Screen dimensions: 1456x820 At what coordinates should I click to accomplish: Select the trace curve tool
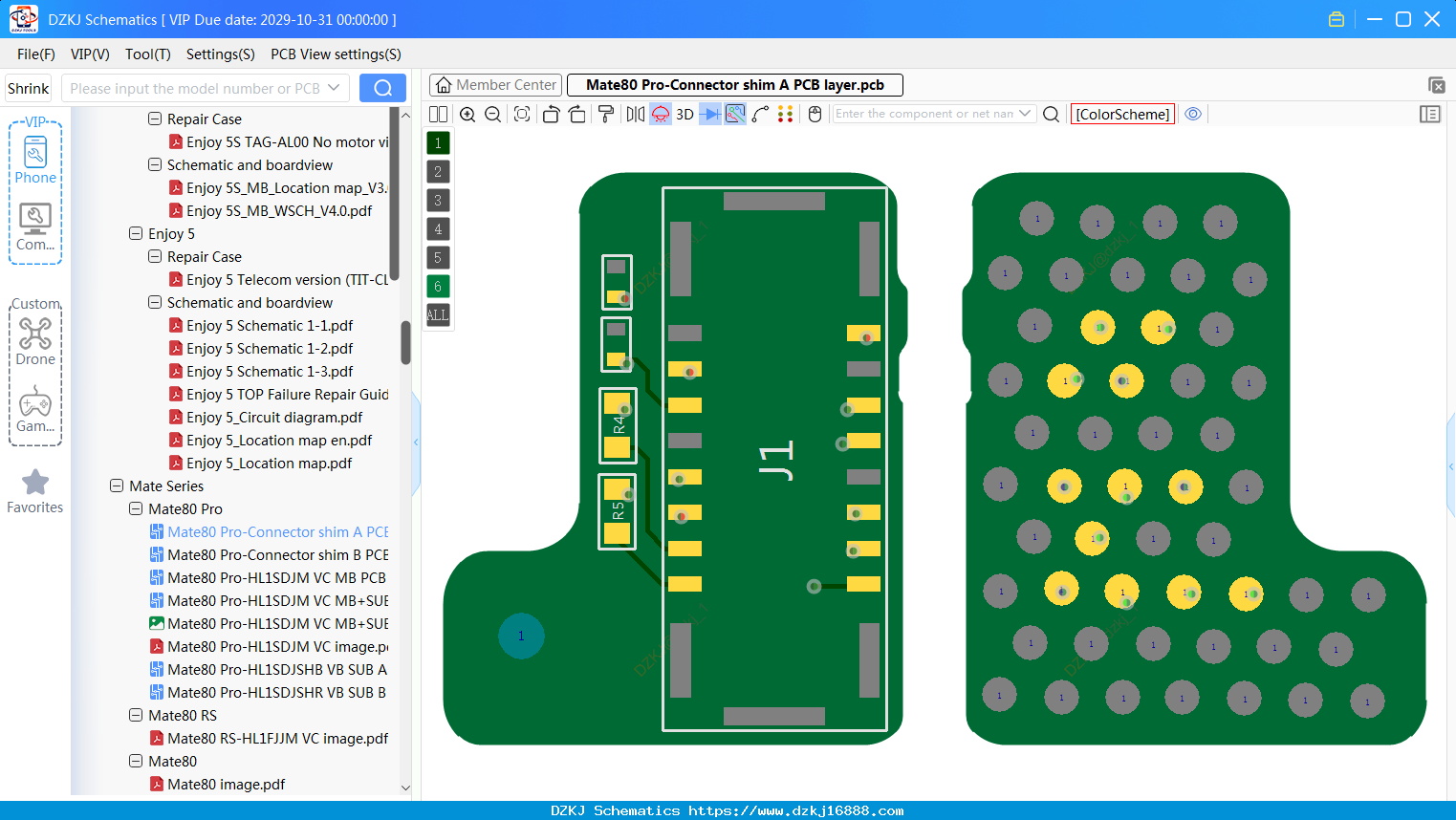point(761,115)
